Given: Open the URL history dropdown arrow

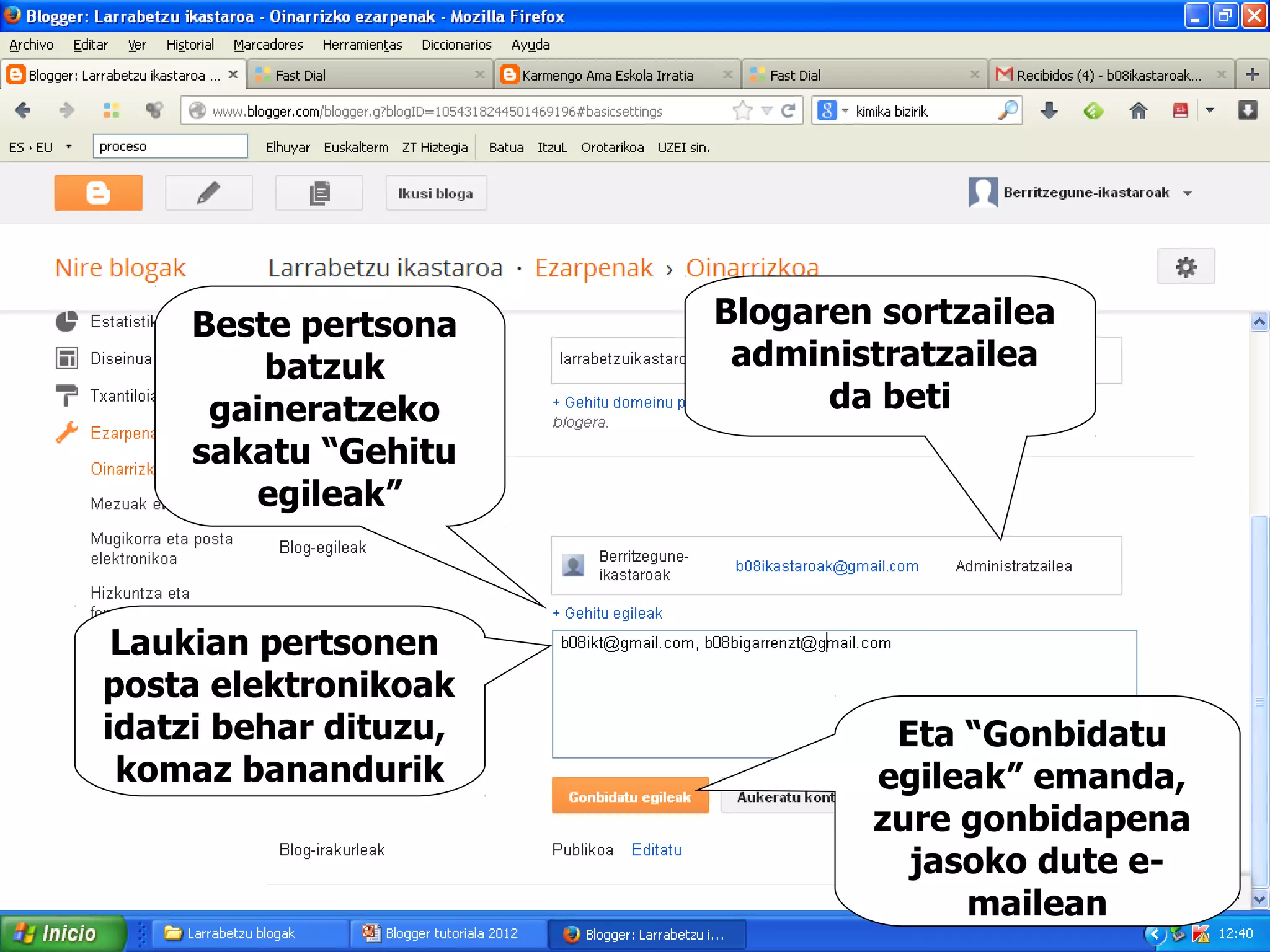Looking at the screenshot, I should [766, 110].
